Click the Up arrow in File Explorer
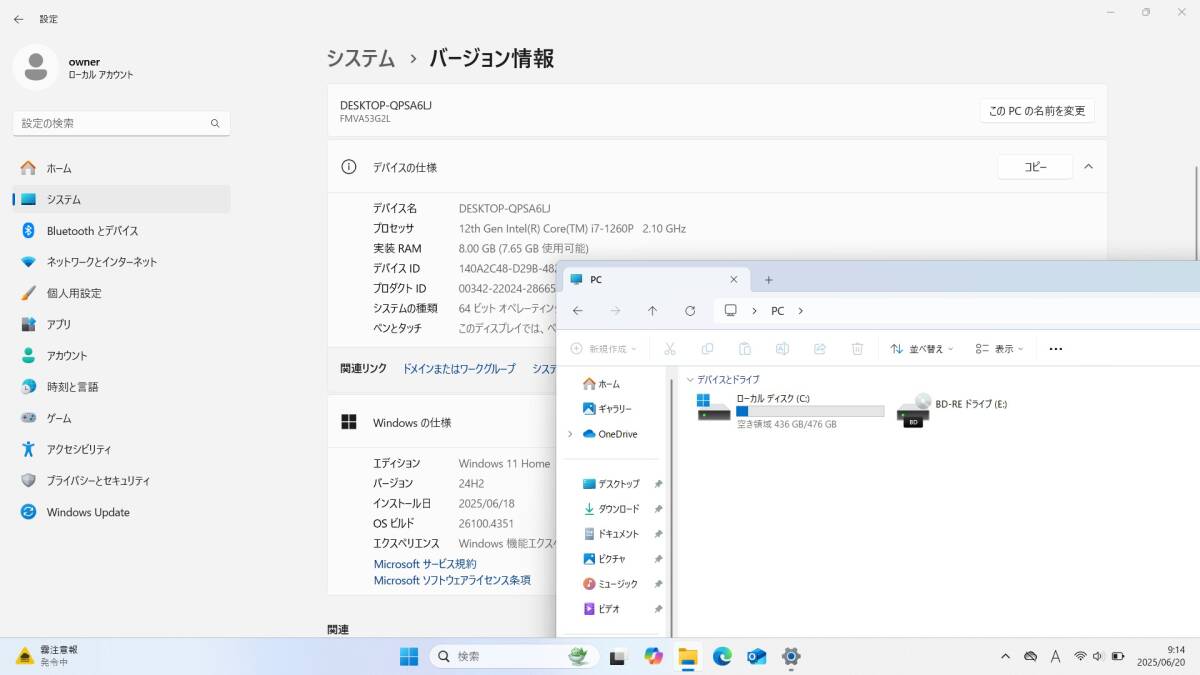 click(x=652, y=311)
